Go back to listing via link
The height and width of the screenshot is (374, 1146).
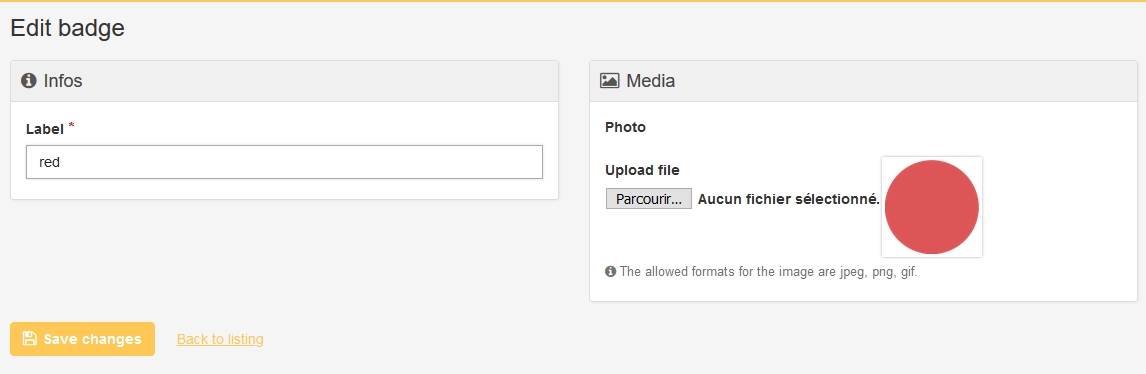(x=220, y=339)
